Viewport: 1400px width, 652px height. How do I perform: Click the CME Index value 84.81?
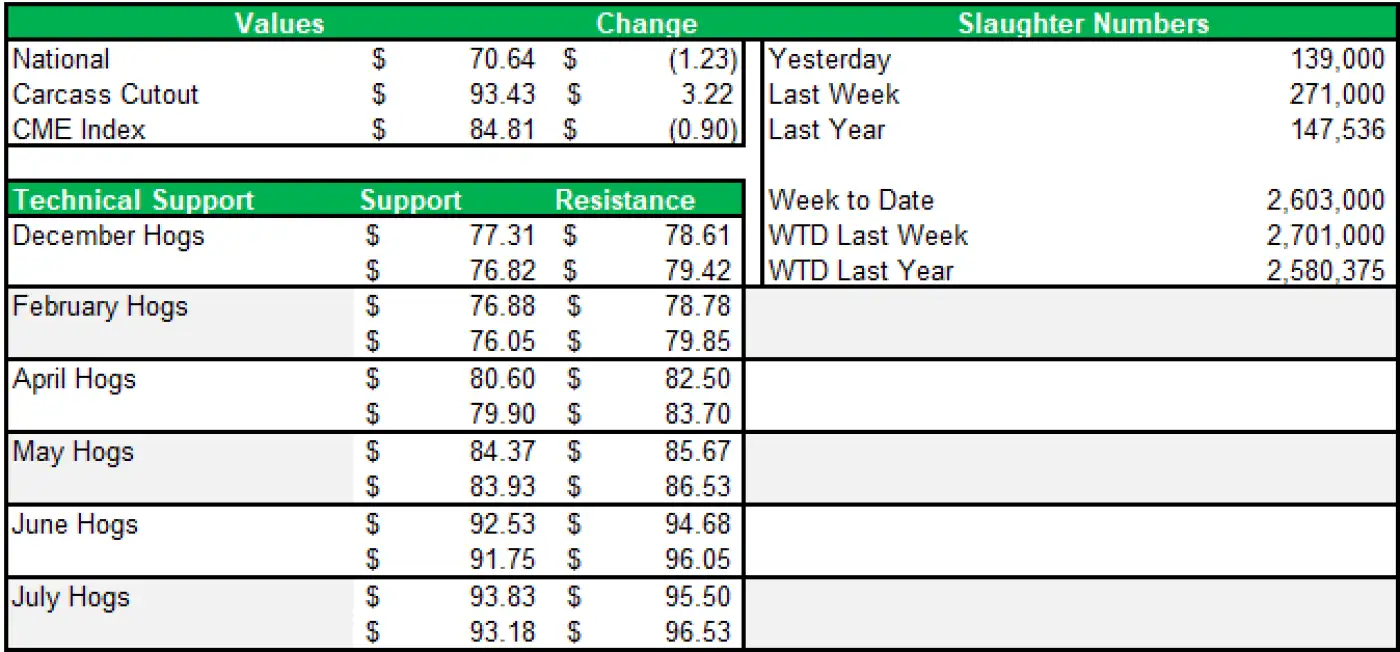pos(502,130)
